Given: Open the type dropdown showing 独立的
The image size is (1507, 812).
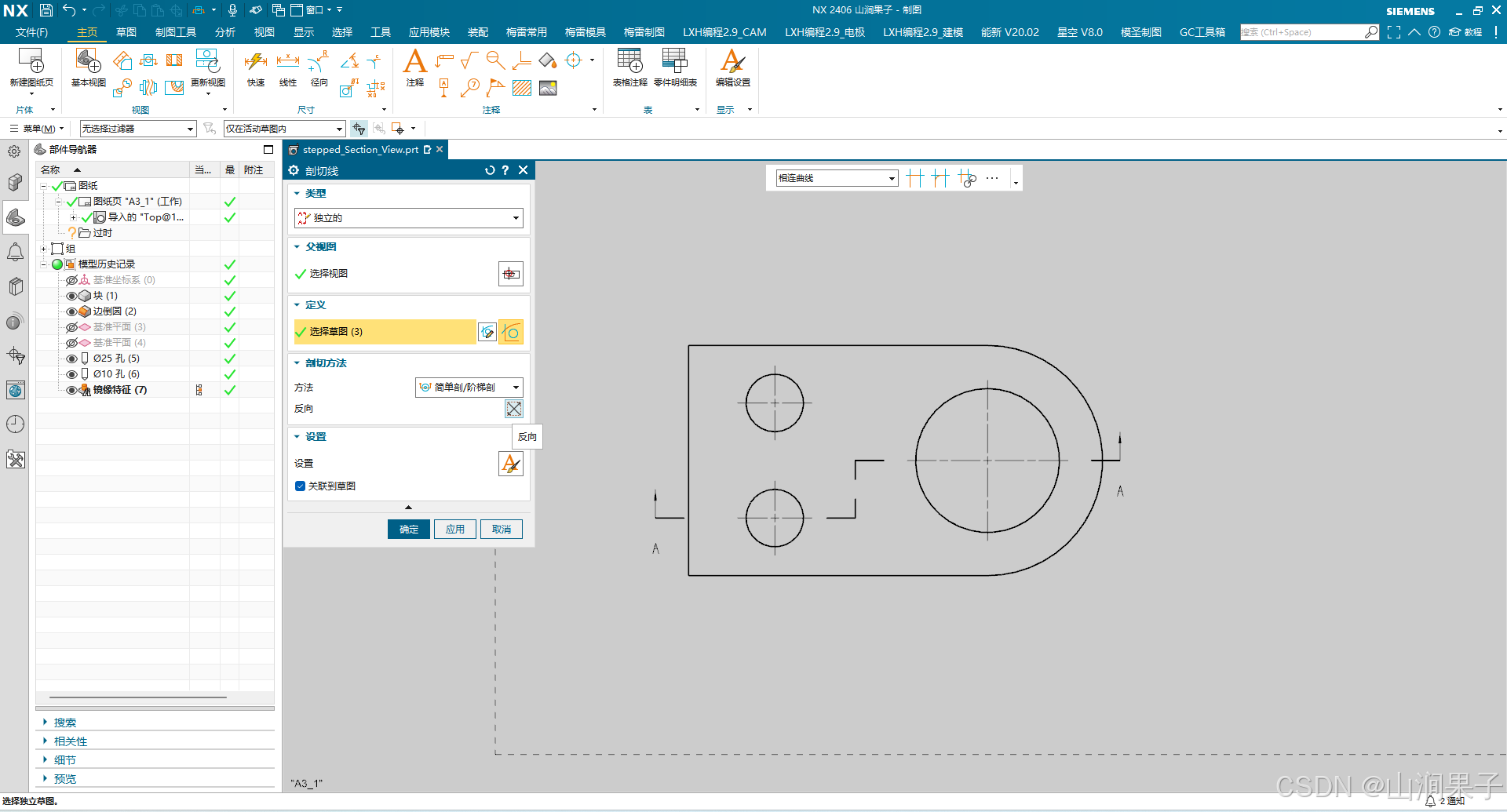Looking at the screenshot, I should pyautogui.click(x=408, y=218).
